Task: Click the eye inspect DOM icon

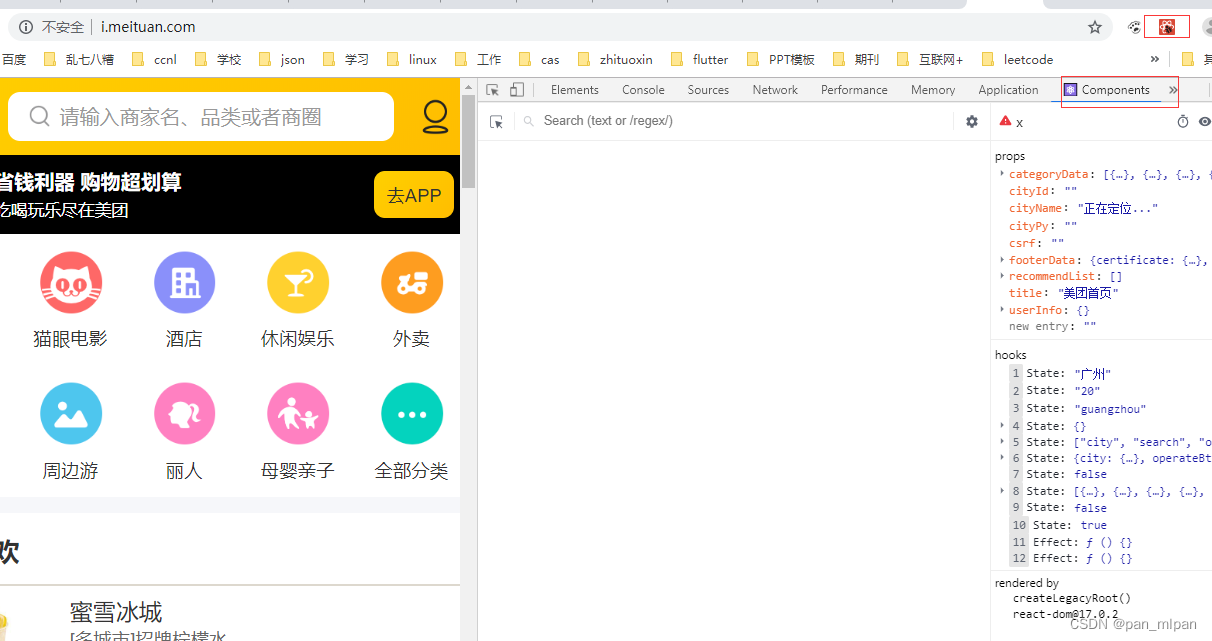Action: 1205,122
